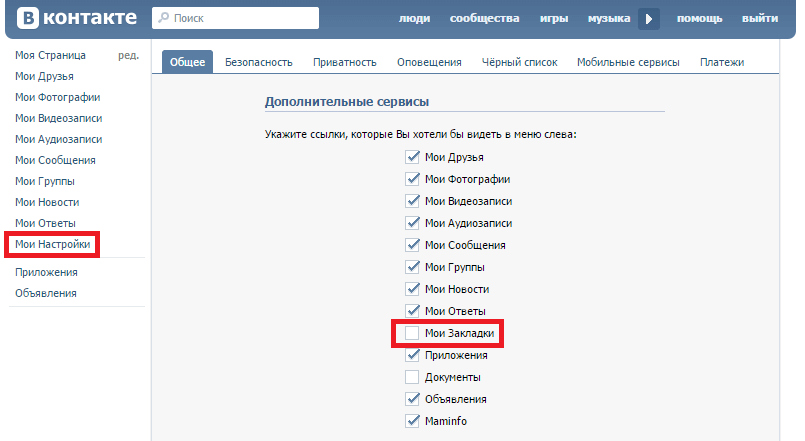Select the Мобильные сервисы tab
The height and width of the screenshot is (441, 805).
pyautogui.click(x=628, y=62)
